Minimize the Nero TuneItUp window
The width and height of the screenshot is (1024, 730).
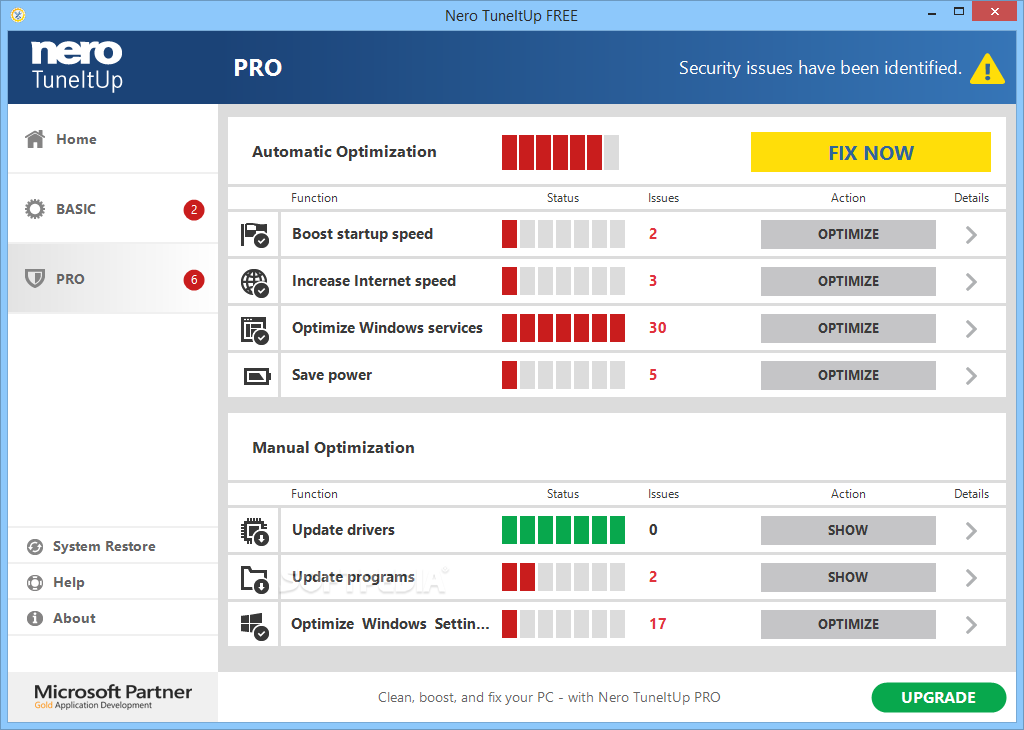932,12
